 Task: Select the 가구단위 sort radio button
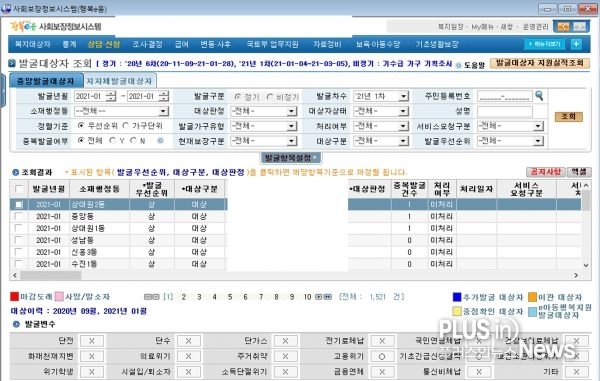click(x=126, y=125)
